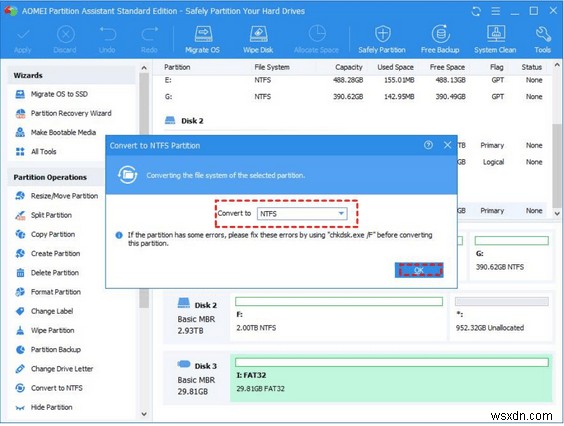Open All Tools in Wizards panel

coord(36,151)
